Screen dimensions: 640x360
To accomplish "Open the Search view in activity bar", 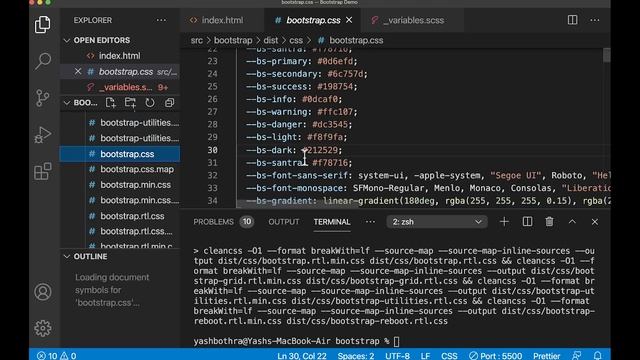I will click(42, 61).
